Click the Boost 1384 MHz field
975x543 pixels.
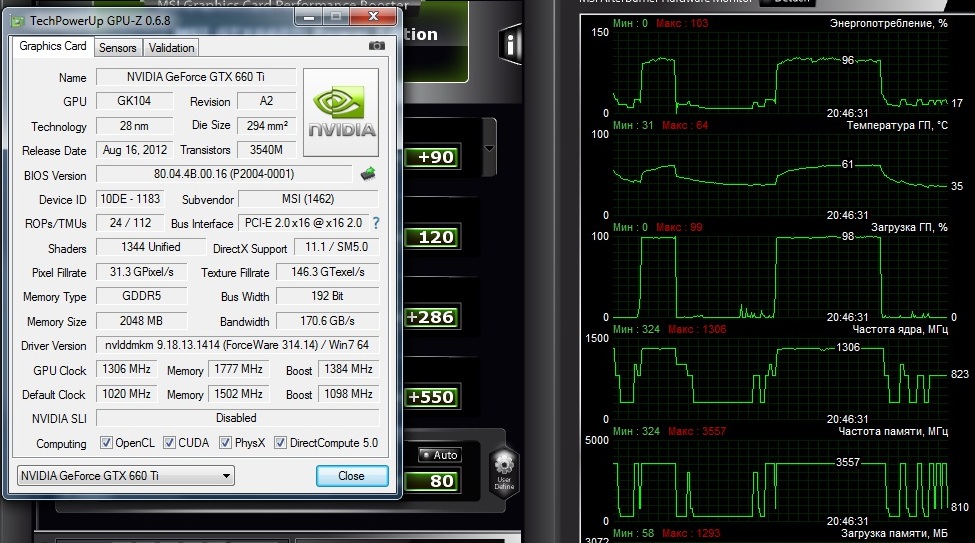coord(348,369)
